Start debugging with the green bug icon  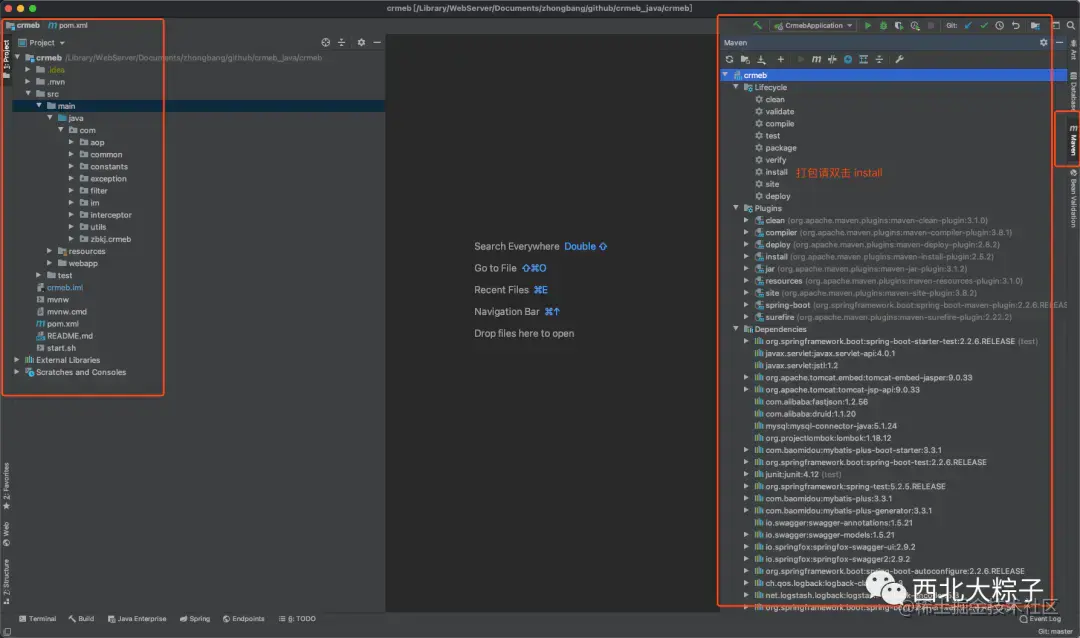click(x=884, y=25)
